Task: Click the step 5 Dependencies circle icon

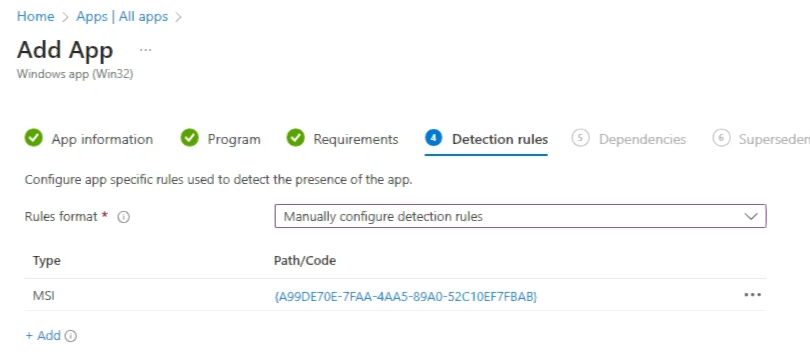Action: click(581, 138)
